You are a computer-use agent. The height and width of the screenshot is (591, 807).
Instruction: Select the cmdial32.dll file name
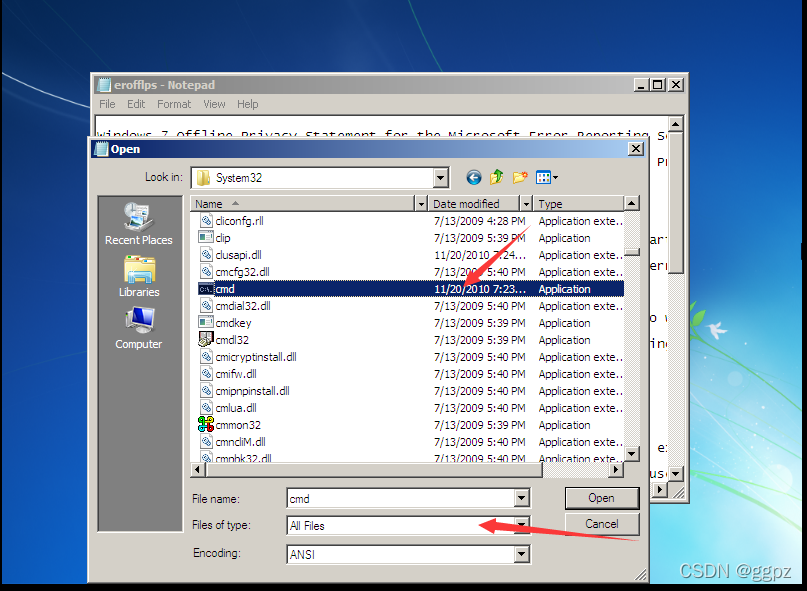tap(243, 306)
